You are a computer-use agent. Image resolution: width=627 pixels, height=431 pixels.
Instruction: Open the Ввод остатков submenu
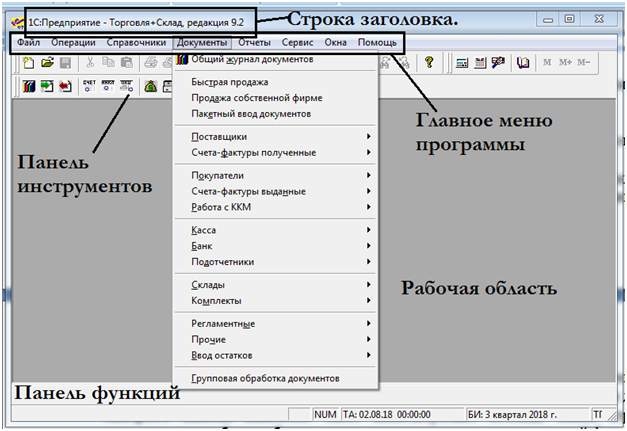(x=276, y=355)
